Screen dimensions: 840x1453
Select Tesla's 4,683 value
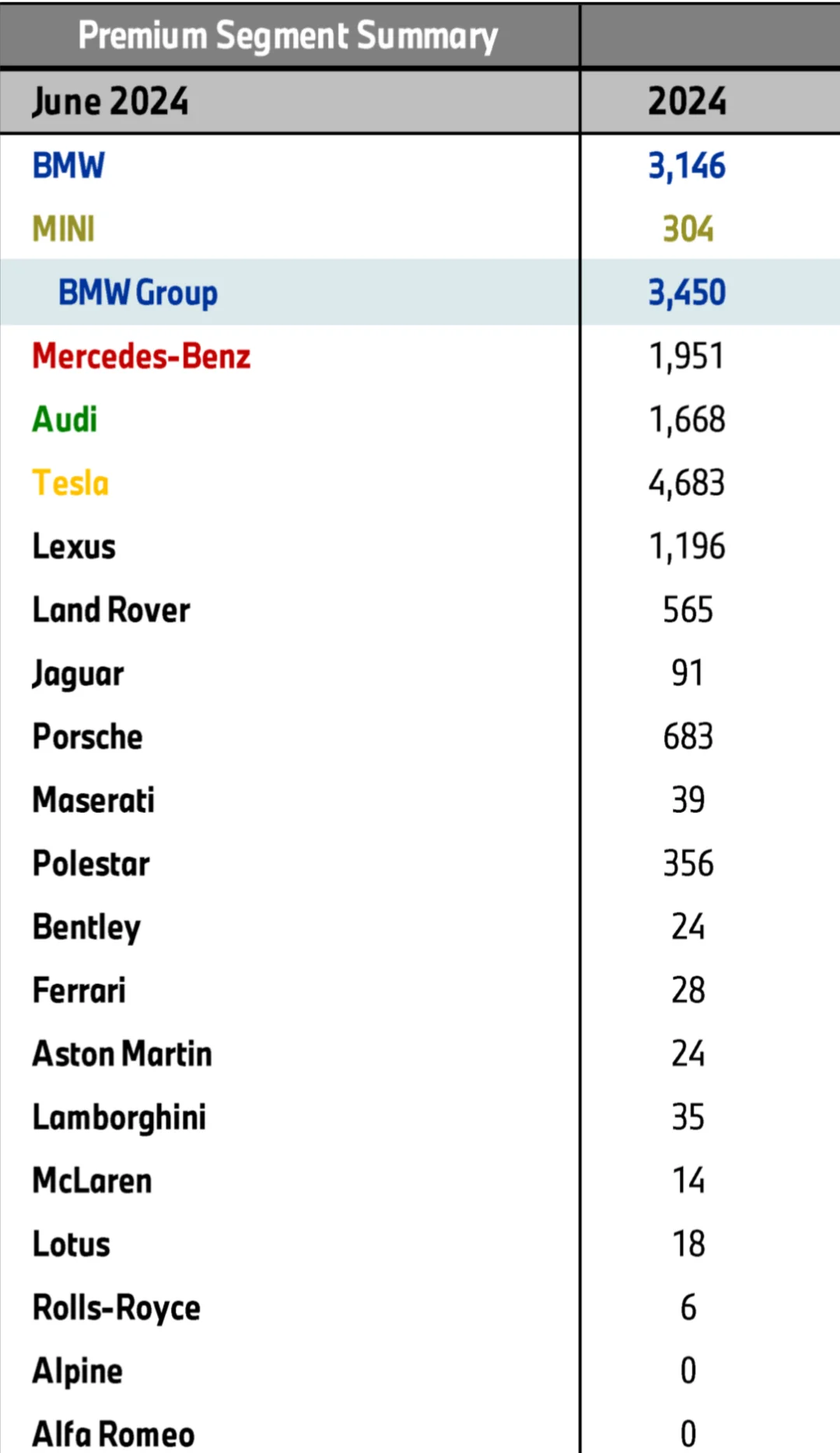[687, 483]
